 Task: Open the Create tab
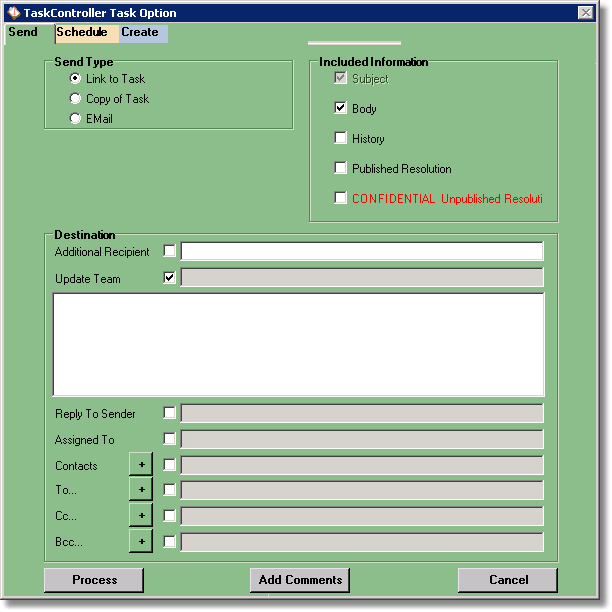141,33
